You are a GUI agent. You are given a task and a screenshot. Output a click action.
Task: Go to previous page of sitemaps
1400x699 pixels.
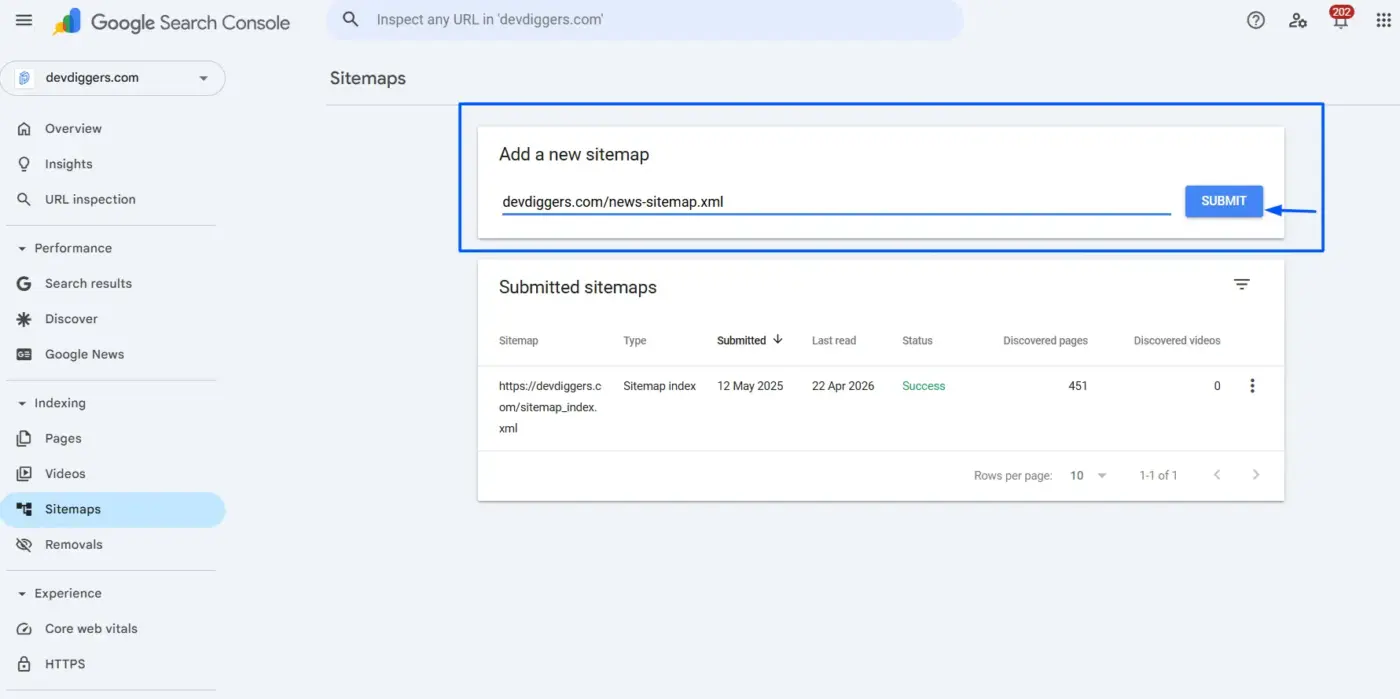click(1217, 475)
